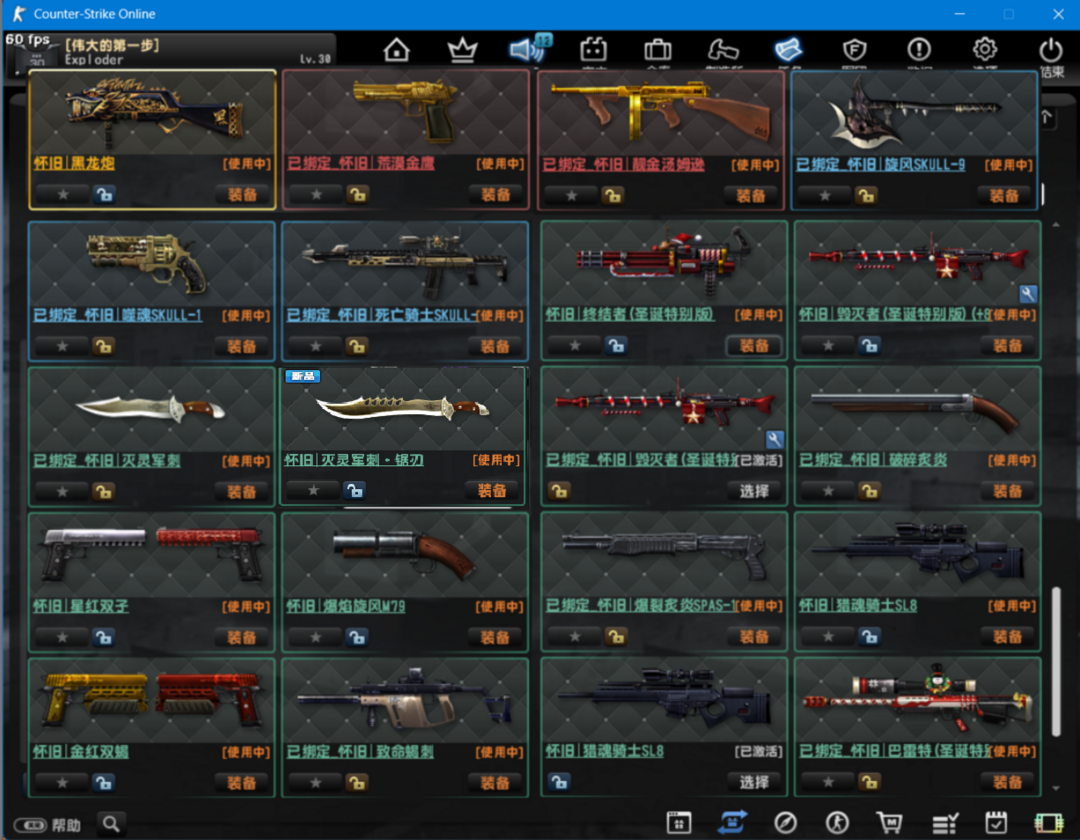Viewport: 1080px width, 840px height.
Task: Click the magnifier search icon at bottom
Action: pos(111,823)
